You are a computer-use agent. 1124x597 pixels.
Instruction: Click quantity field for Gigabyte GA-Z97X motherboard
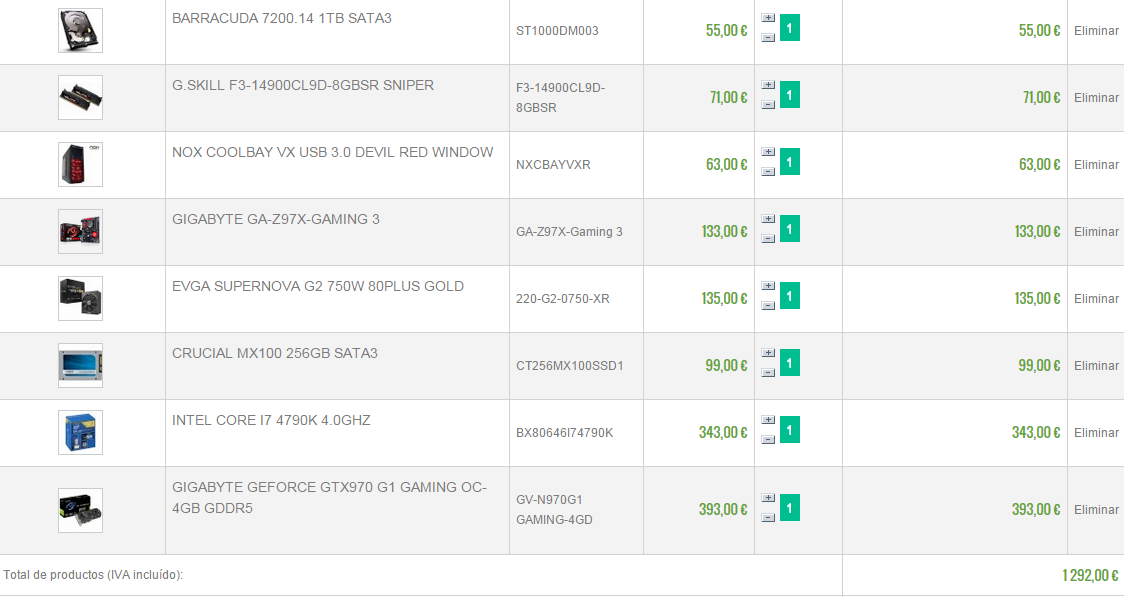coord(789,229)
